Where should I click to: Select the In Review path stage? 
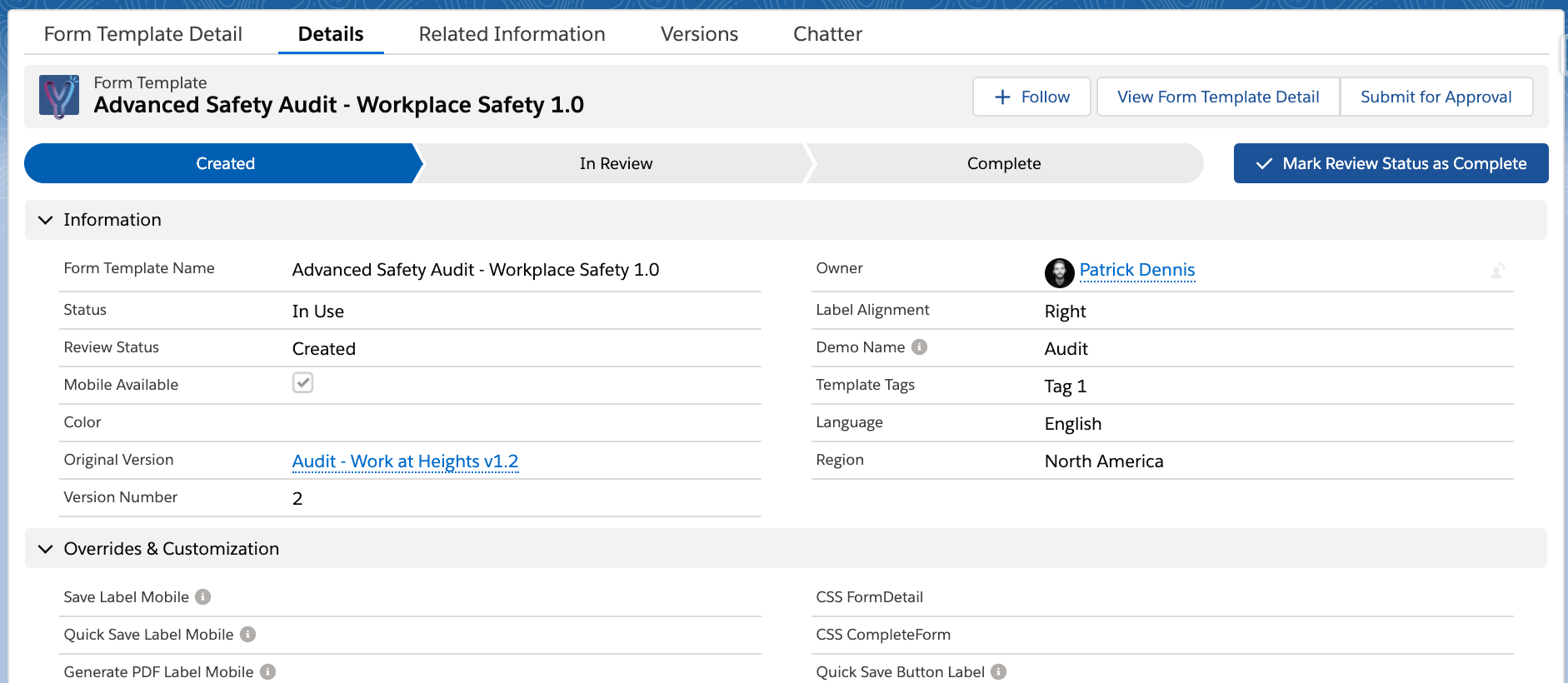(616, 163)
